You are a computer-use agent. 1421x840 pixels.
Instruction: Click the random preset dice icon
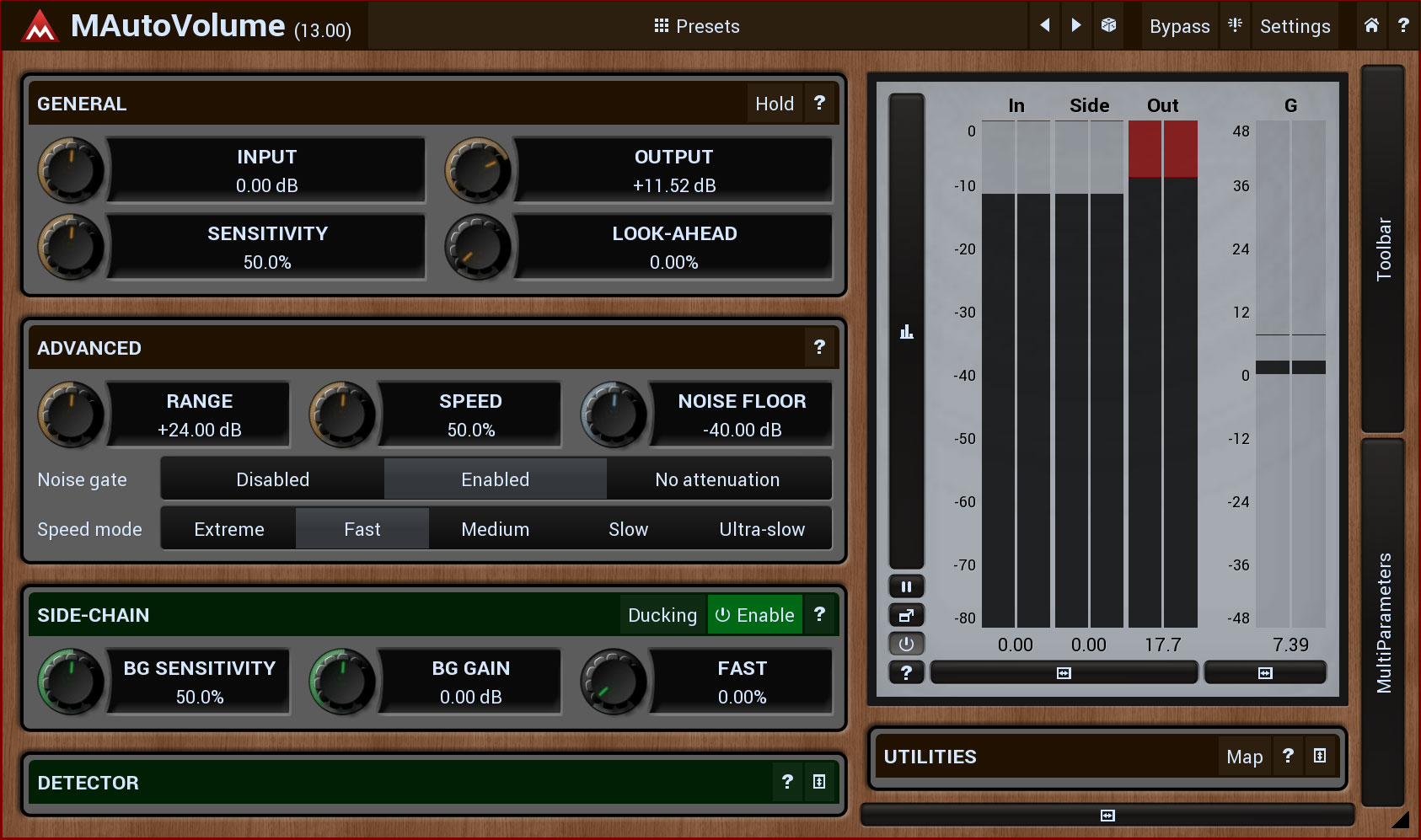(x=1109, y=25)
